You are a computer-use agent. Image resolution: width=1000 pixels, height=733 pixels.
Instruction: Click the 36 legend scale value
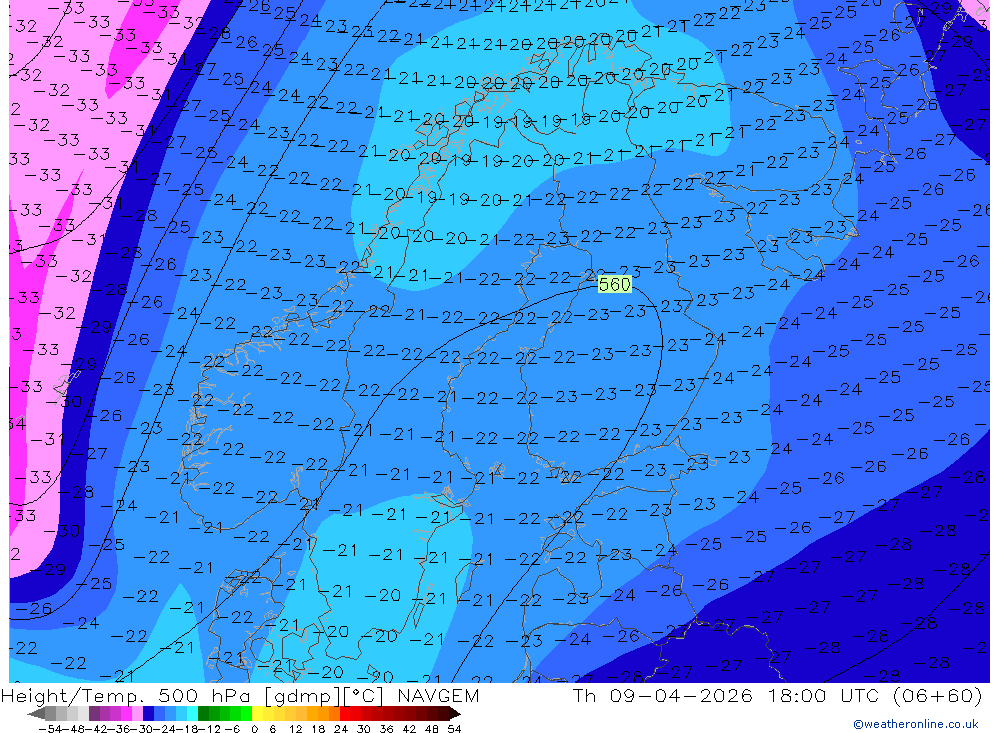click(386, 729)
